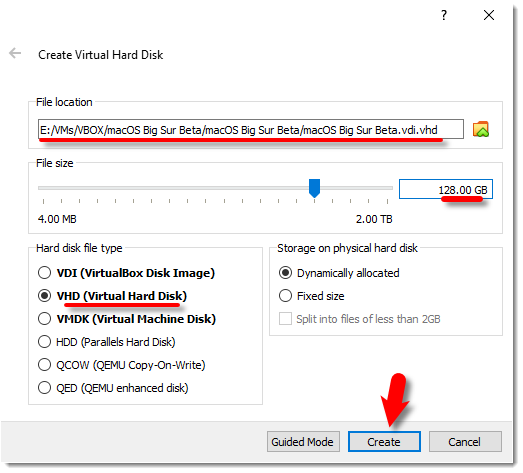Viewport: 523px width, 473px height.
Task: Click the Create button
Action: [x=384, y=442]
